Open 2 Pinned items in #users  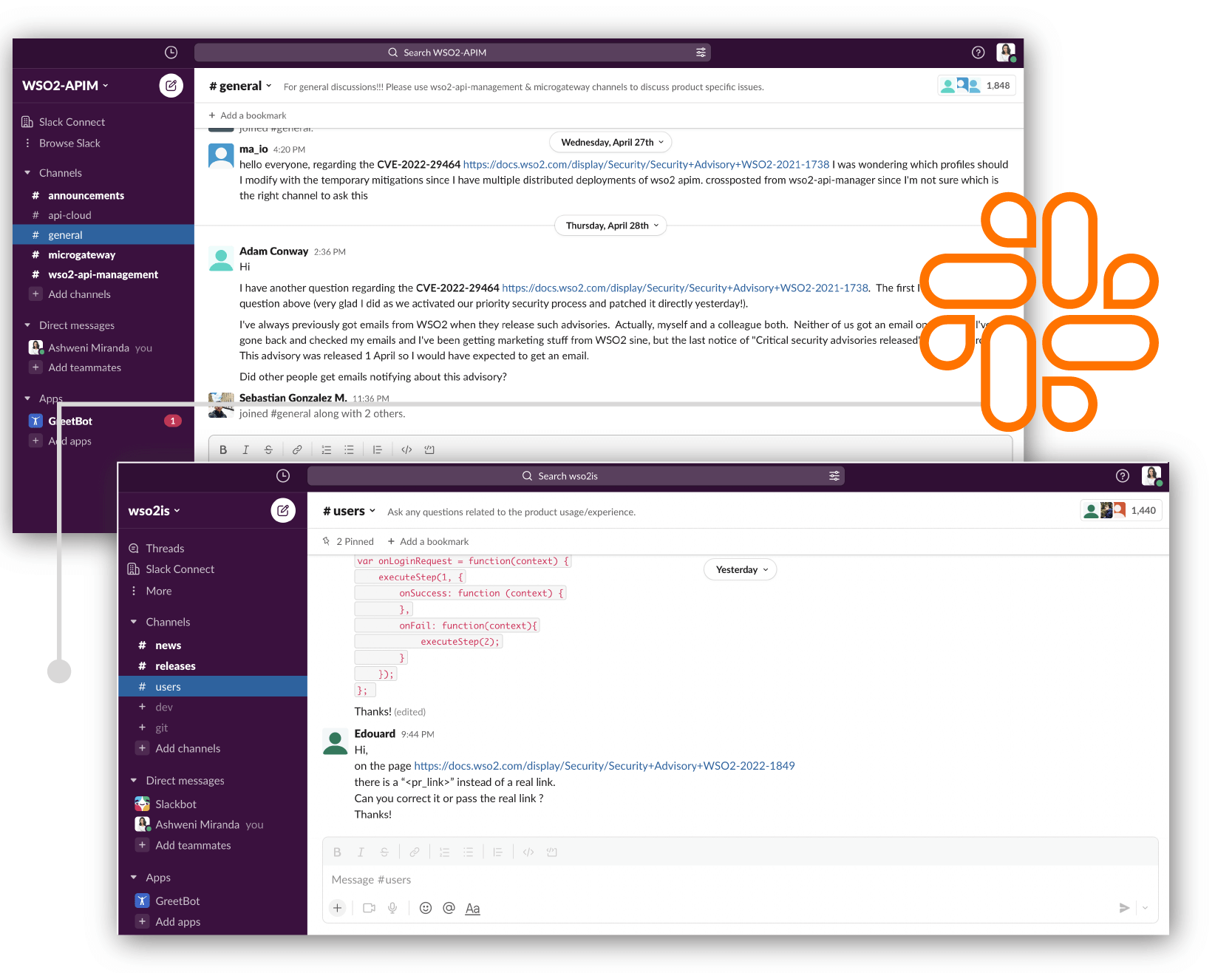coord(348,542)
